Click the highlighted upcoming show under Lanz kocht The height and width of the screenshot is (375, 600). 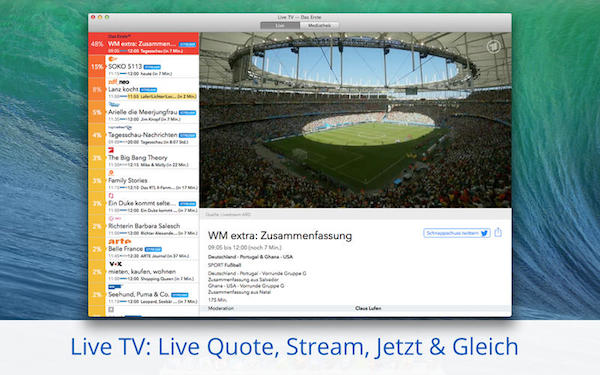(x=162, y=96)
